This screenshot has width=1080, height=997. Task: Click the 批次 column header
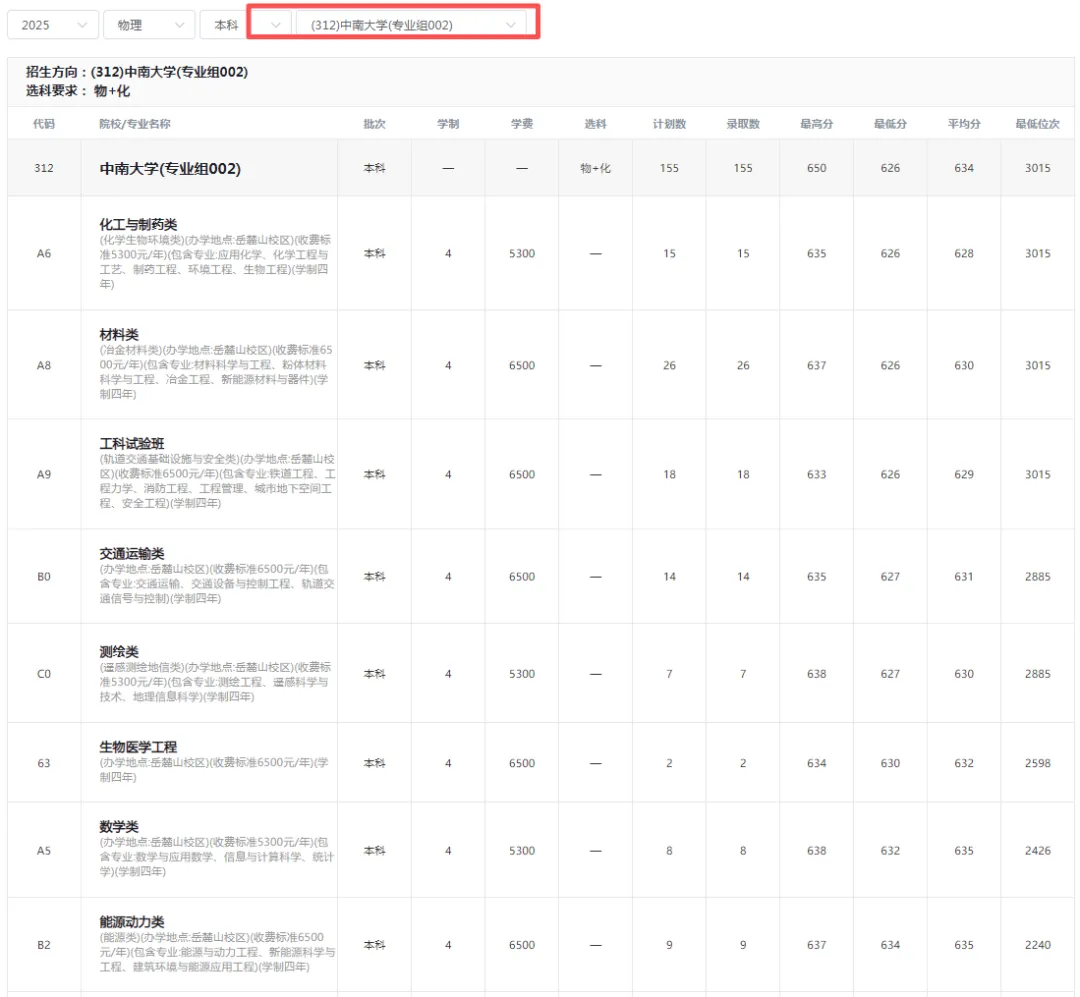tap(375, 124)
